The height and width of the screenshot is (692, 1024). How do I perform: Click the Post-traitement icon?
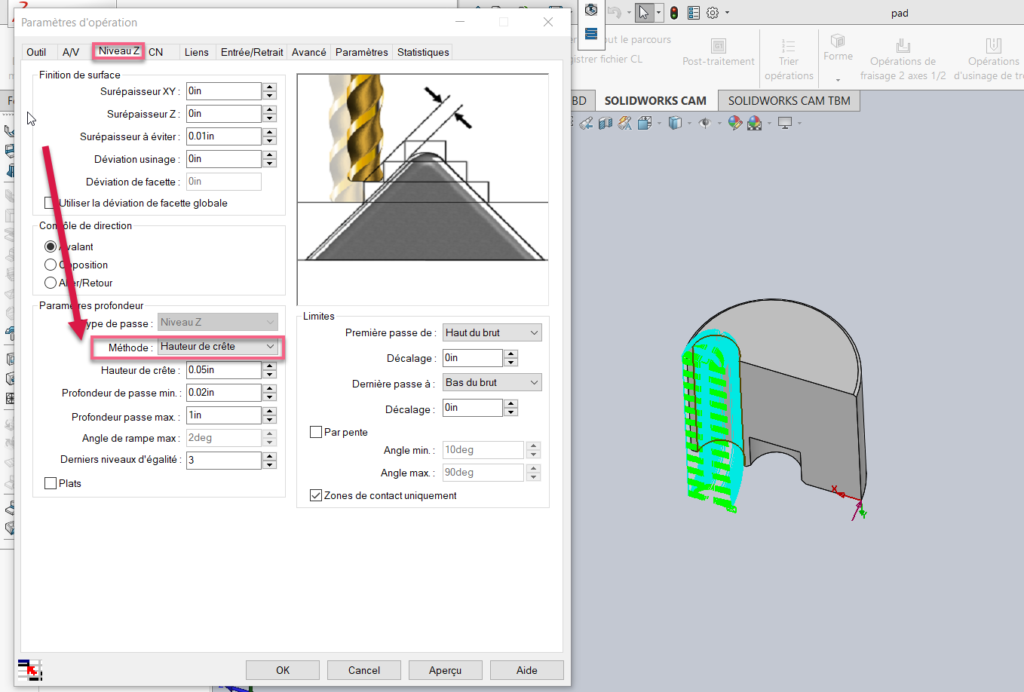tap(718, 47)
